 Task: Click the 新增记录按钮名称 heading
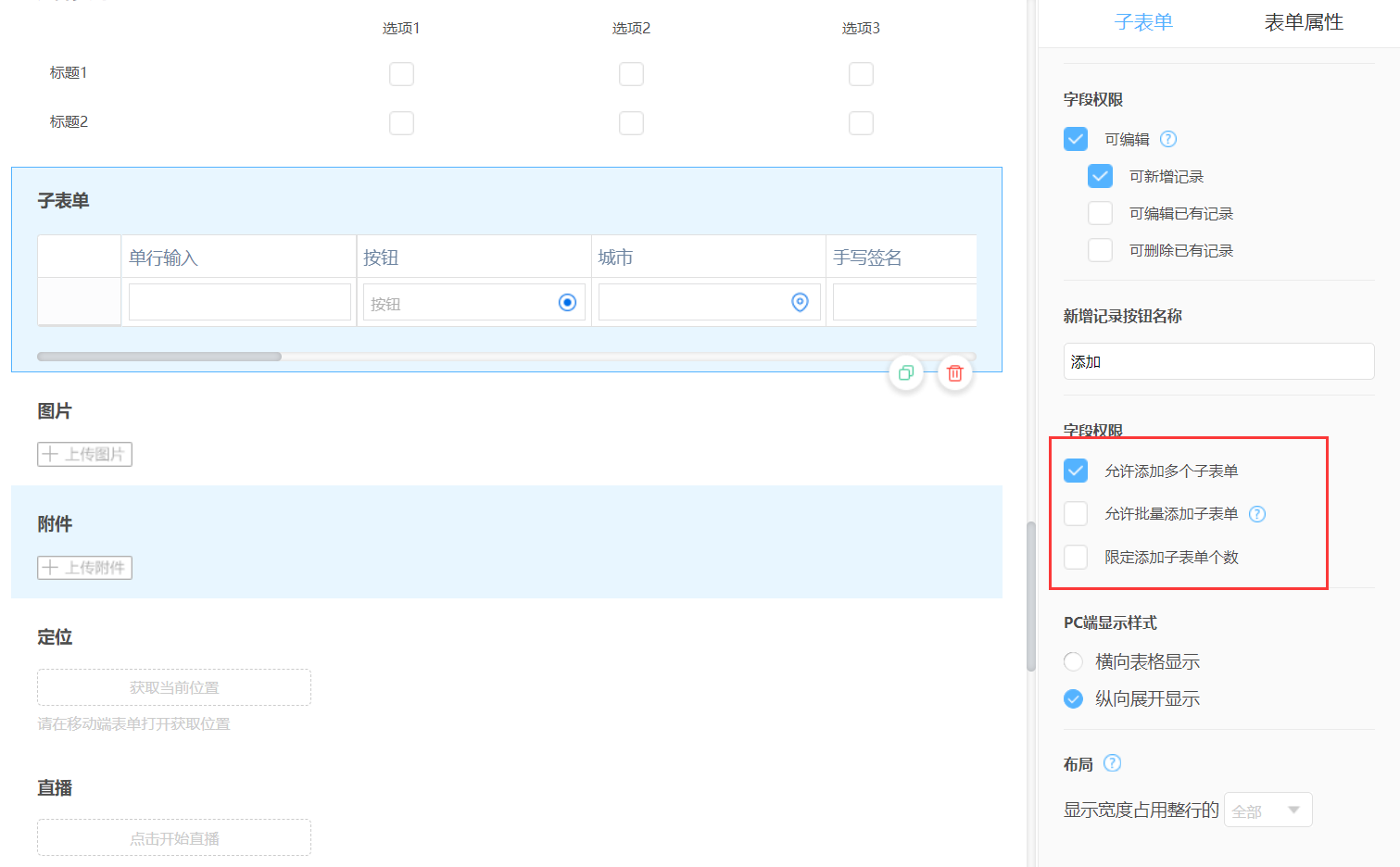point(1122,316)
